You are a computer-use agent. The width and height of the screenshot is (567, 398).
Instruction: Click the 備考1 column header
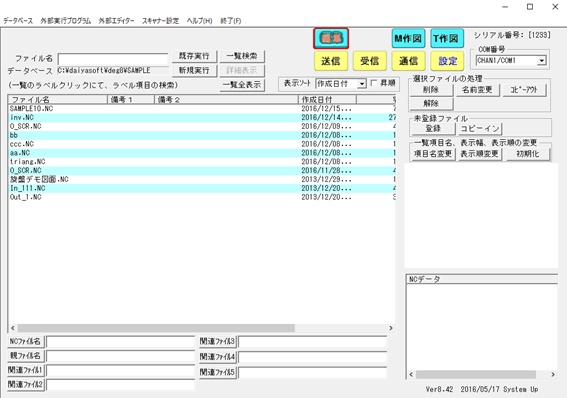click(131, 99)
